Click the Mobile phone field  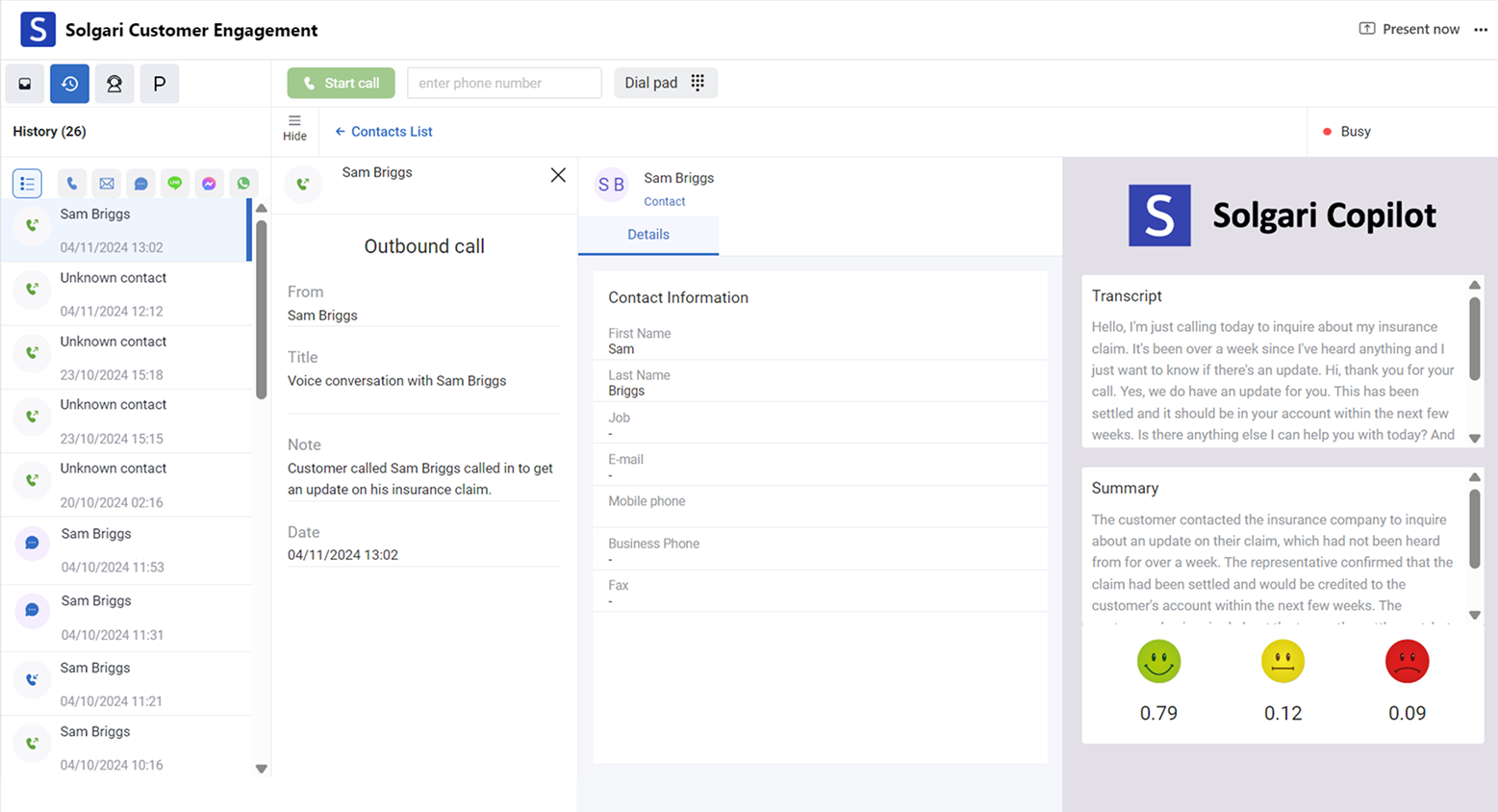820,509
